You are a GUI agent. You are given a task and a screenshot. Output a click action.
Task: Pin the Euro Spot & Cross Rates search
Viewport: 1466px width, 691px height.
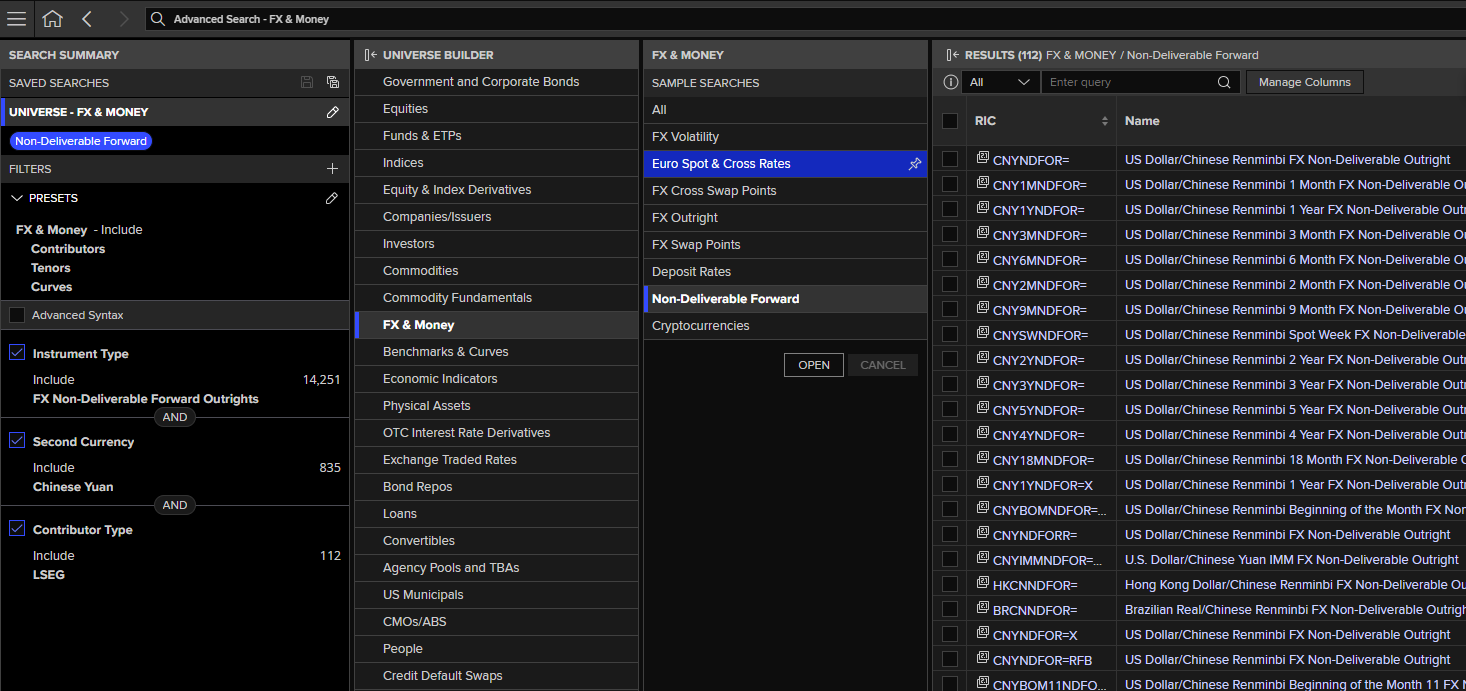click(x=914, y=164)
